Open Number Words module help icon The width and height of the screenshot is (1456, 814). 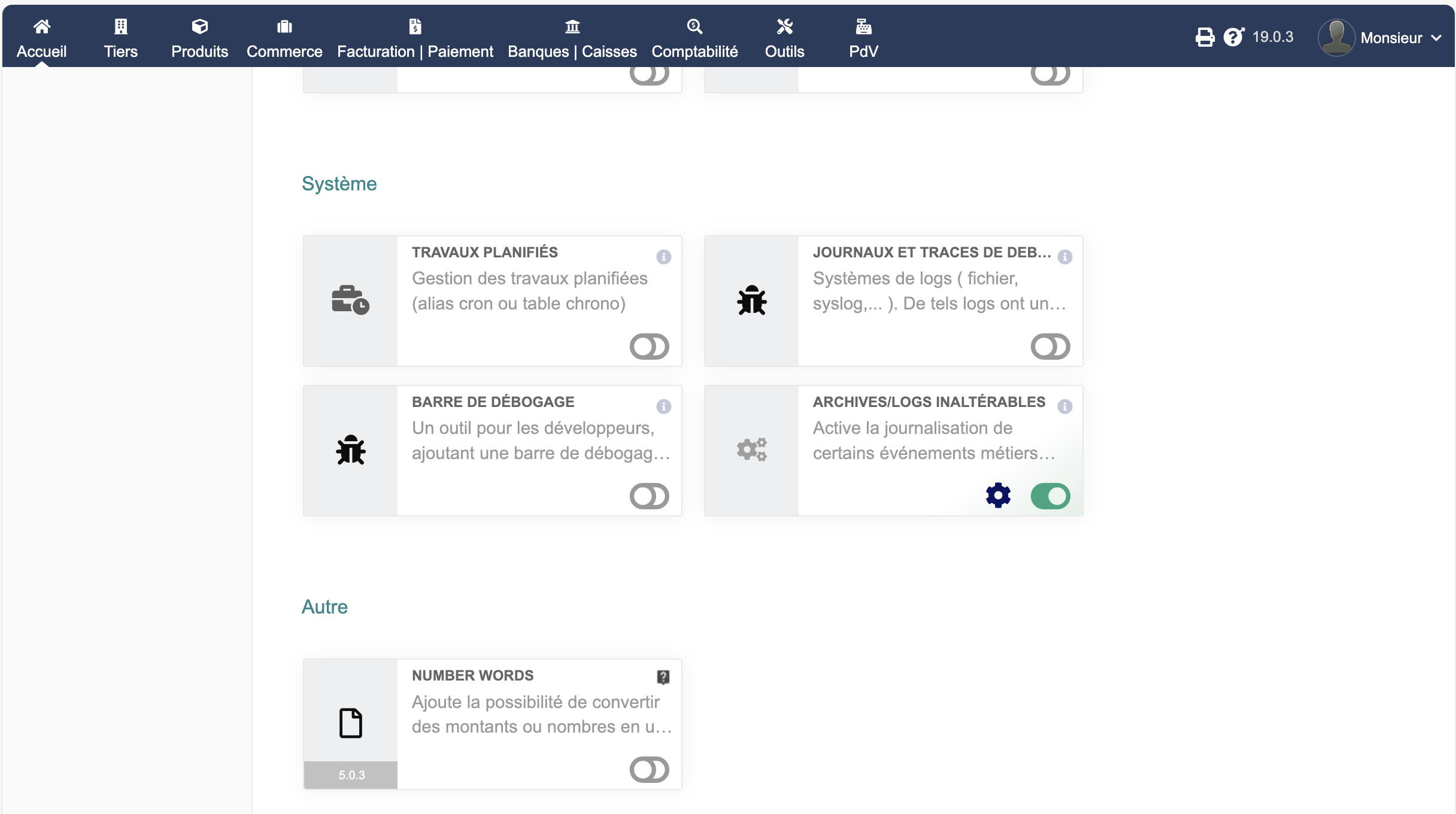pyautogui.click(x=663, y=677)
